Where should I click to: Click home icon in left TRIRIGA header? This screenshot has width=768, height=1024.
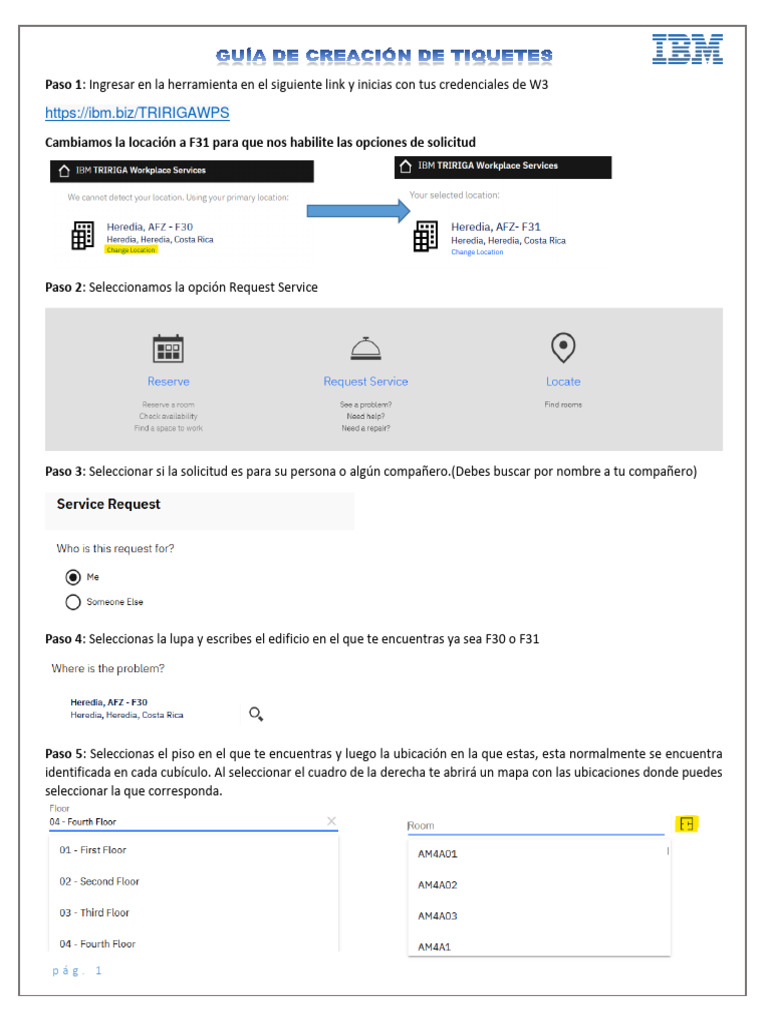coord(64,170)
